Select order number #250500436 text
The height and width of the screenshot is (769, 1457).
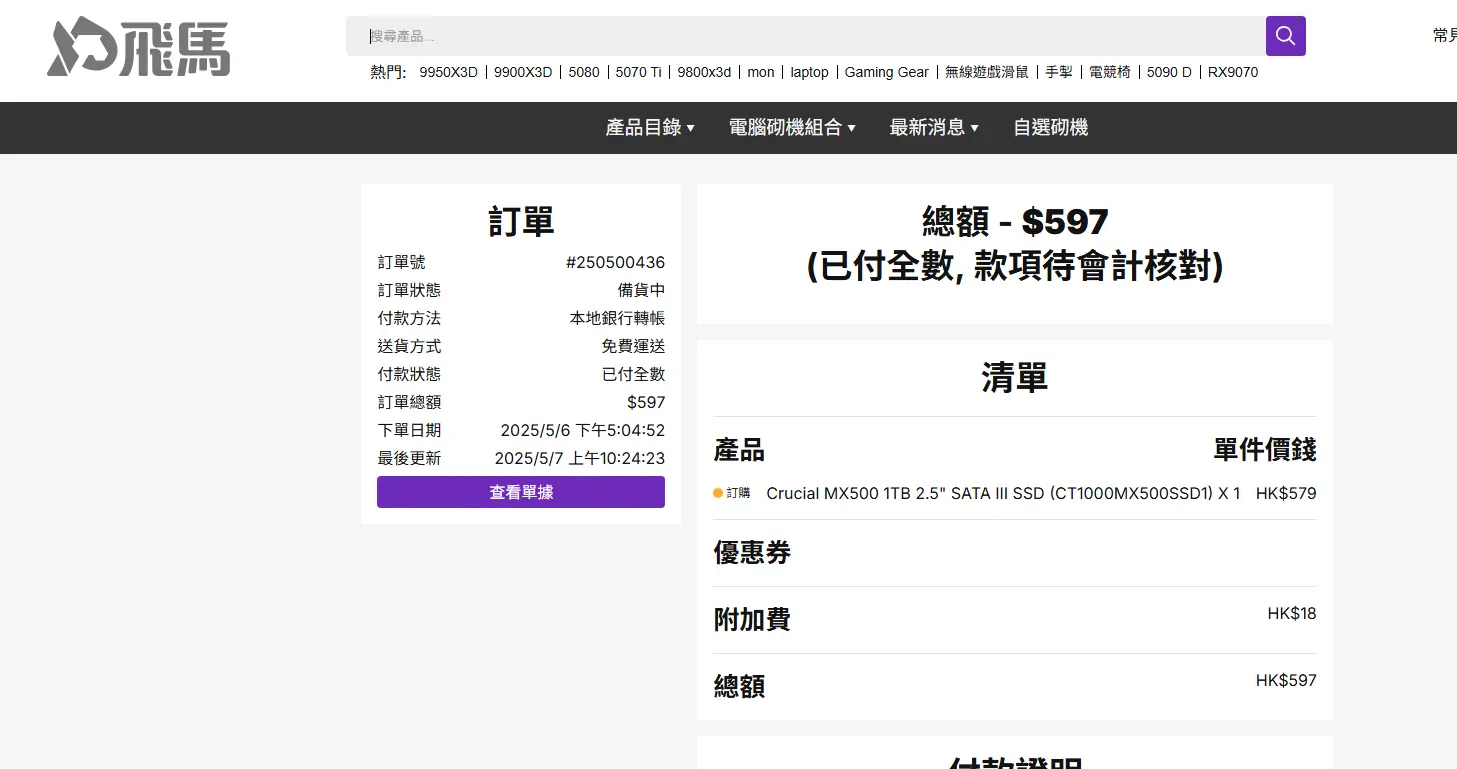pos(615,262)
